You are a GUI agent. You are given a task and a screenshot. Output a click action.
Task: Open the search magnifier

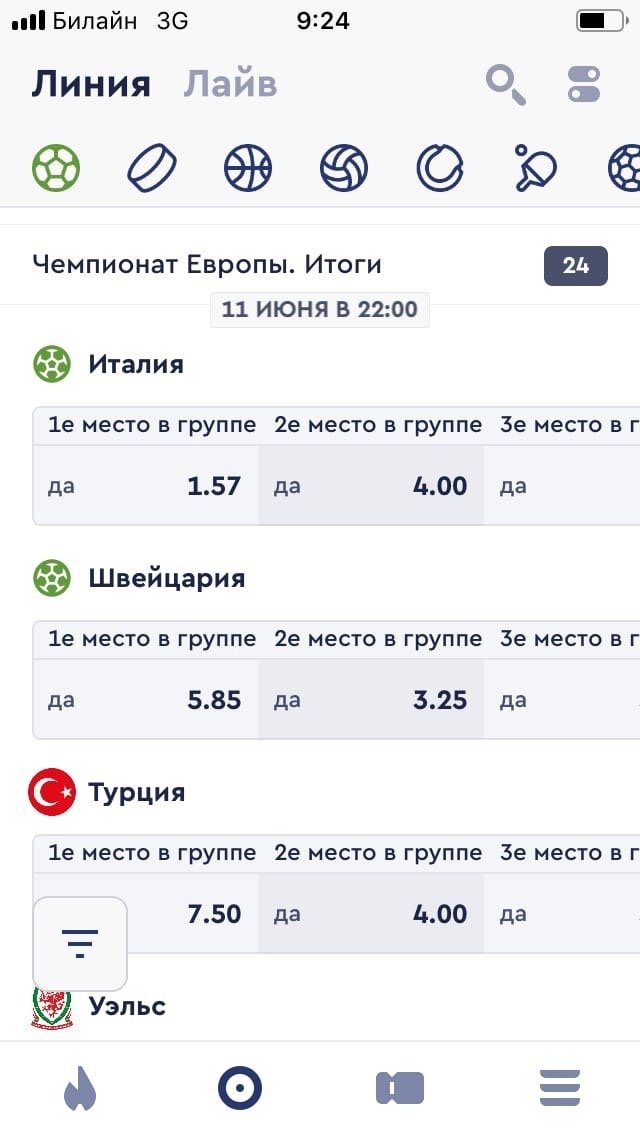[506, 84]
